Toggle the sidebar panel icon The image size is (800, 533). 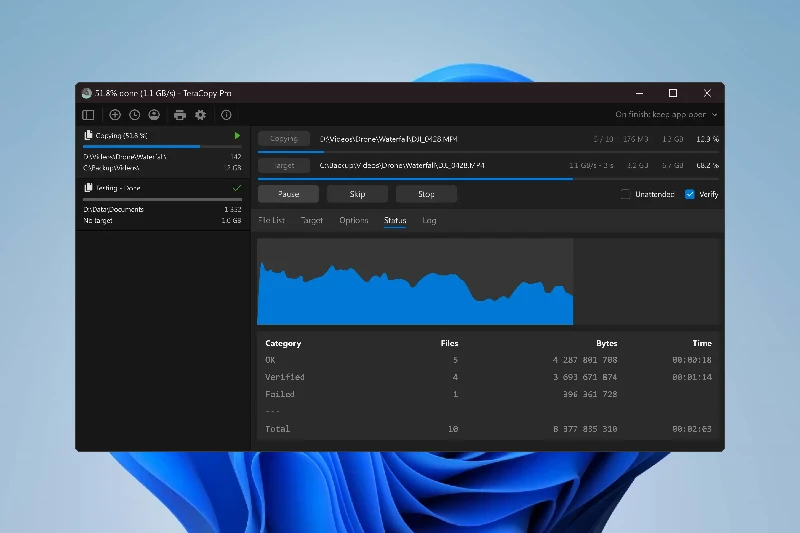pos(88,115)
